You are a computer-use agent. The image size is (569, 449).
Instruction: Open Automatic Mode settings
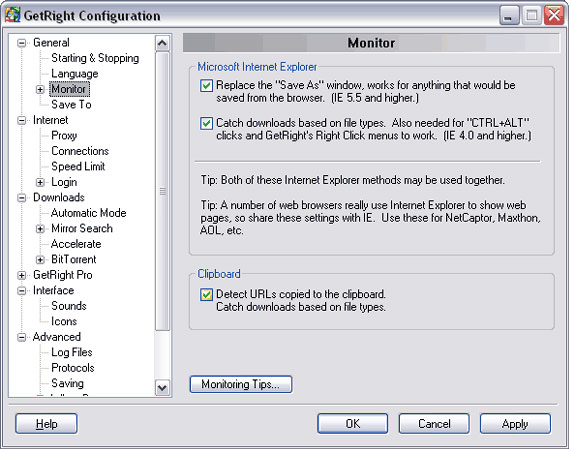(89, 213)
